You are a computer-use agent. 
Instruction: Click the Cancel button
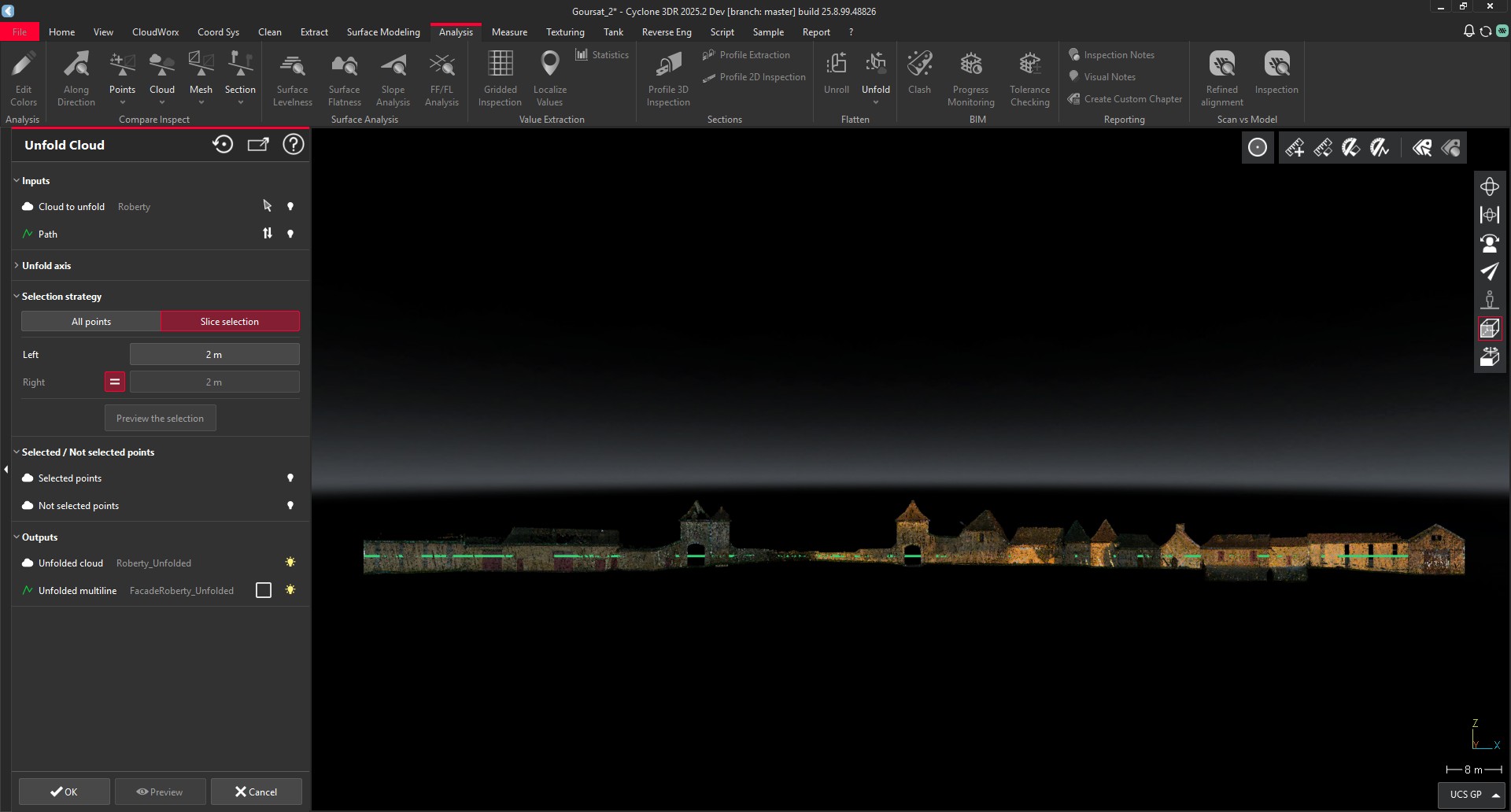(x=256, y=792)
